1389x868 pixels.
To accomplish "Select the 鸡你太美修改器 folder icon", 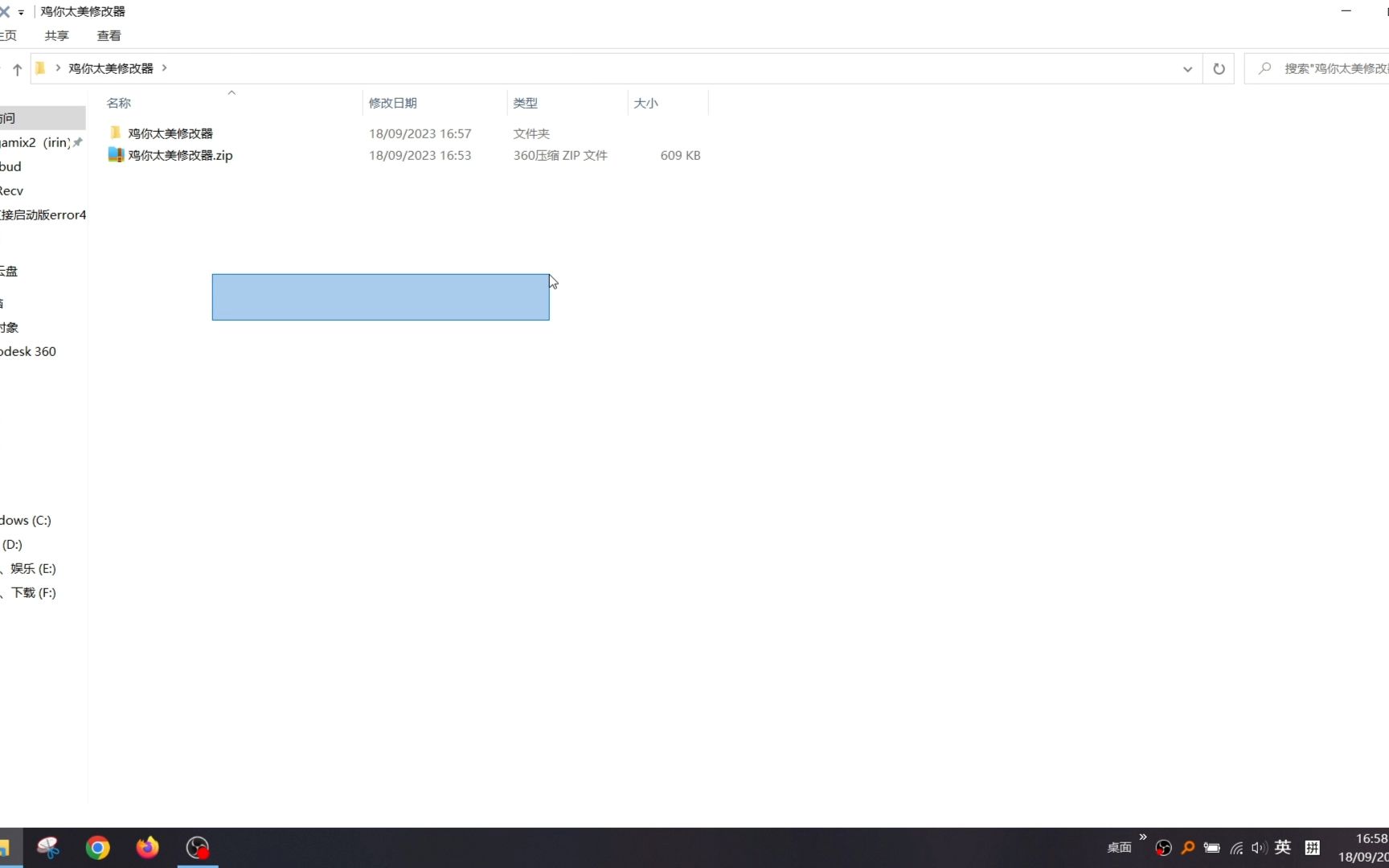I will coord(116,133).
